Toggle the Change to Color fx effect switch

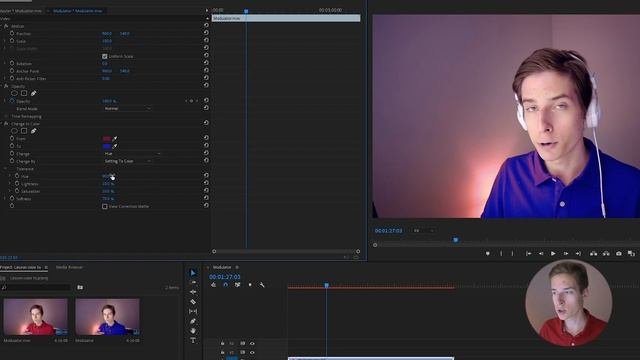tap(6, 123)
